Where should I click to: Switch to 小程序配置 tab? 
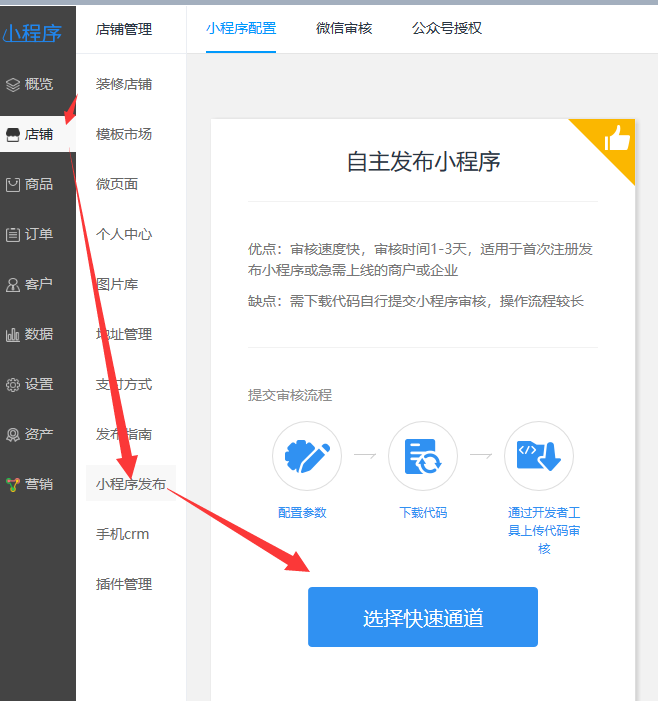(241, 29)
